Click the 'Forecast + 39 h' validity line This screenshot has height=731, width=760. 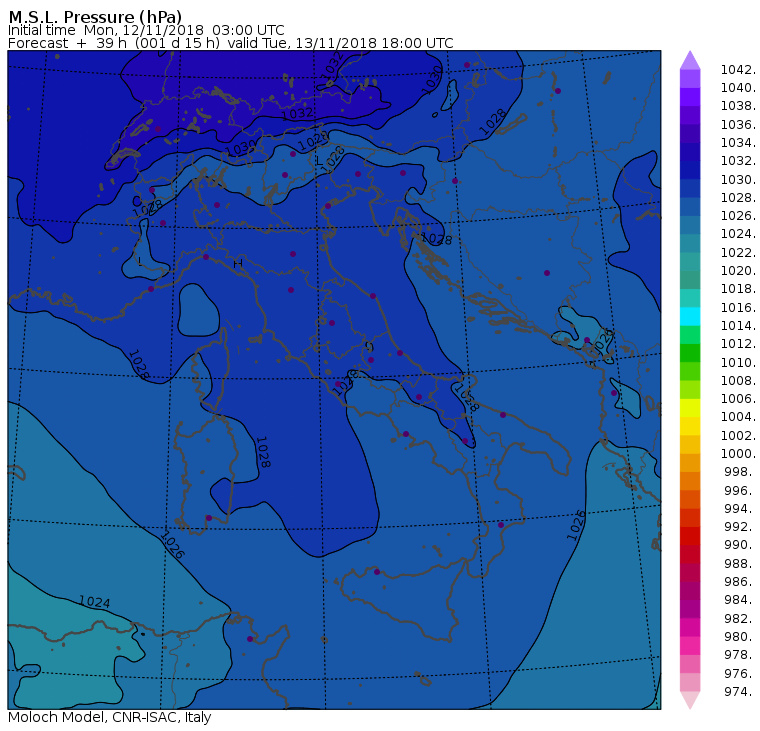pos(231,43)
